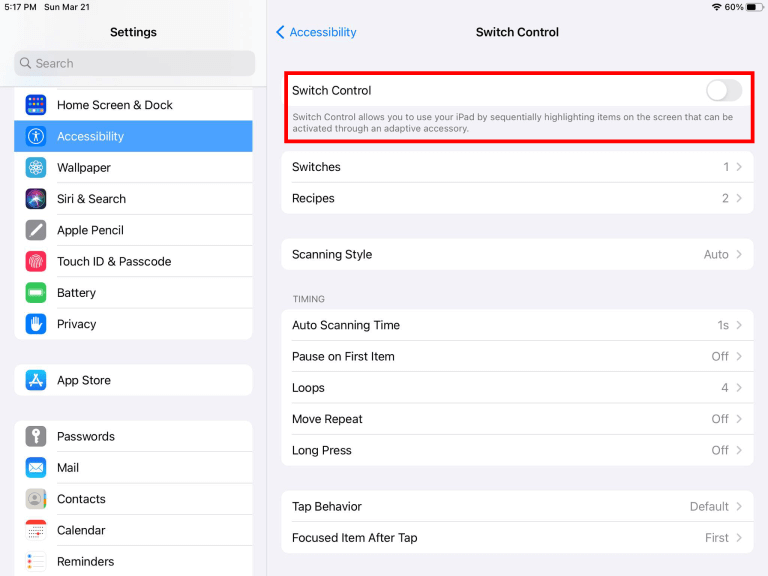This screenshot has width=768, height=576.
Task: Tap the App Store icon
Action: pos(36,380)
